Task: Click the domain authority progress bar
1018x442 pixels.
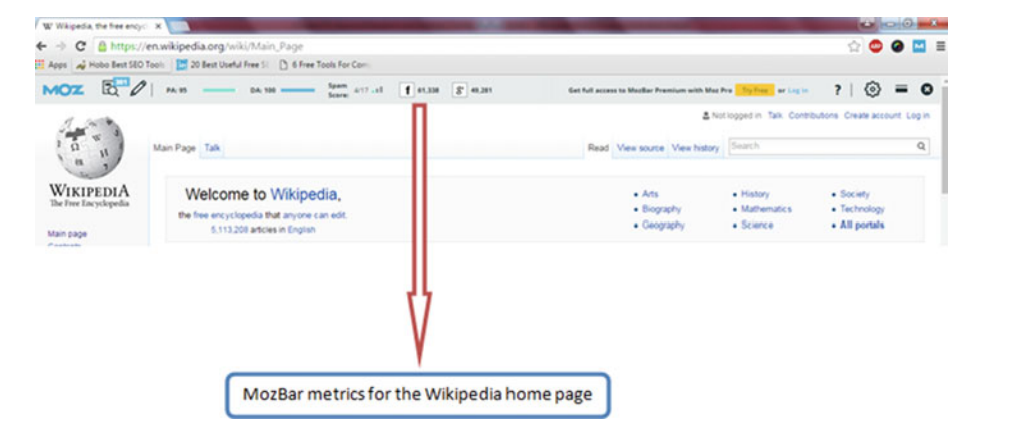Action: pos(298,90)
